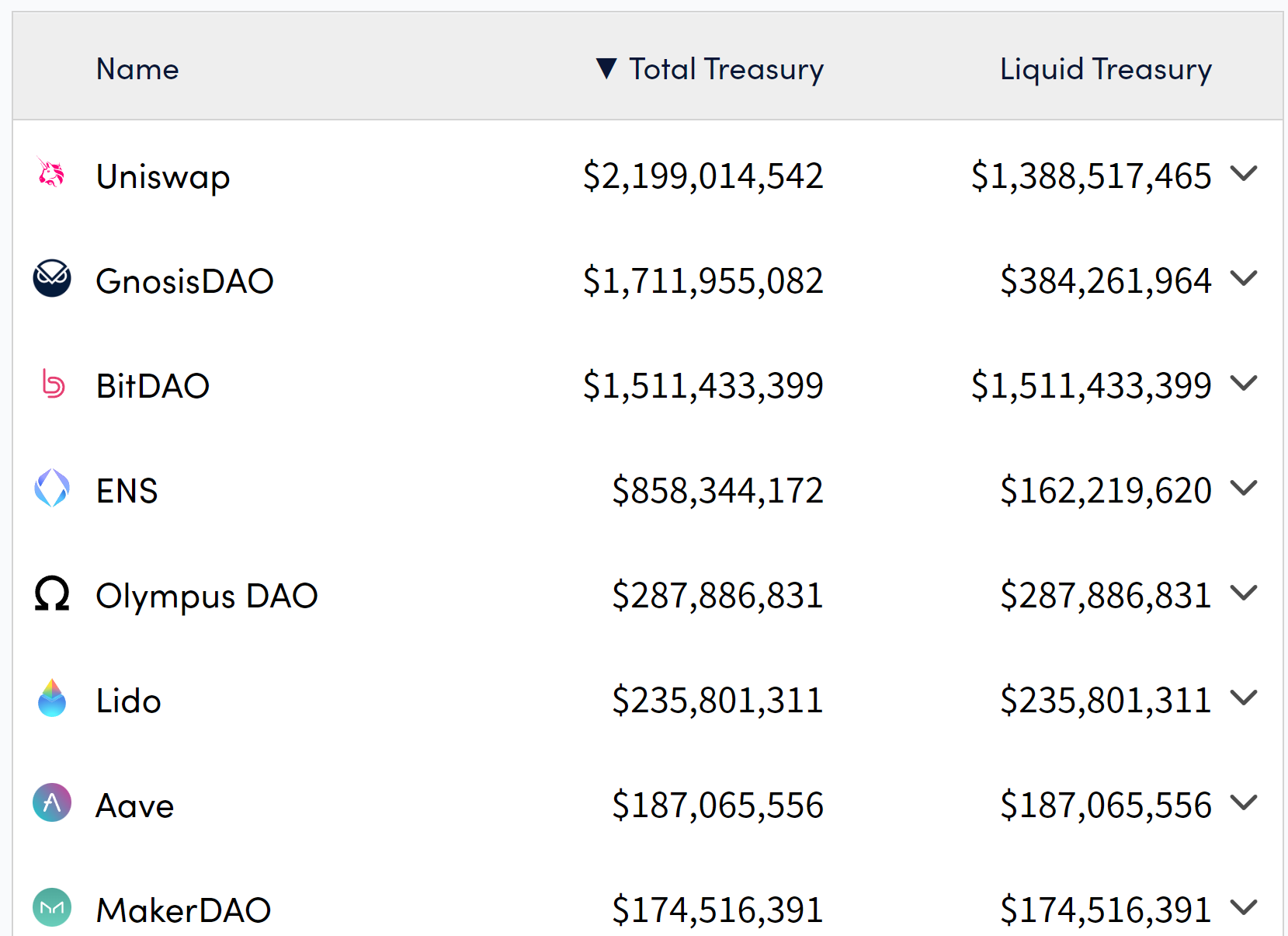Expand the BitDAO row chevron
The width and height of the screenshot is (1288, 936).
(1244, 383)
